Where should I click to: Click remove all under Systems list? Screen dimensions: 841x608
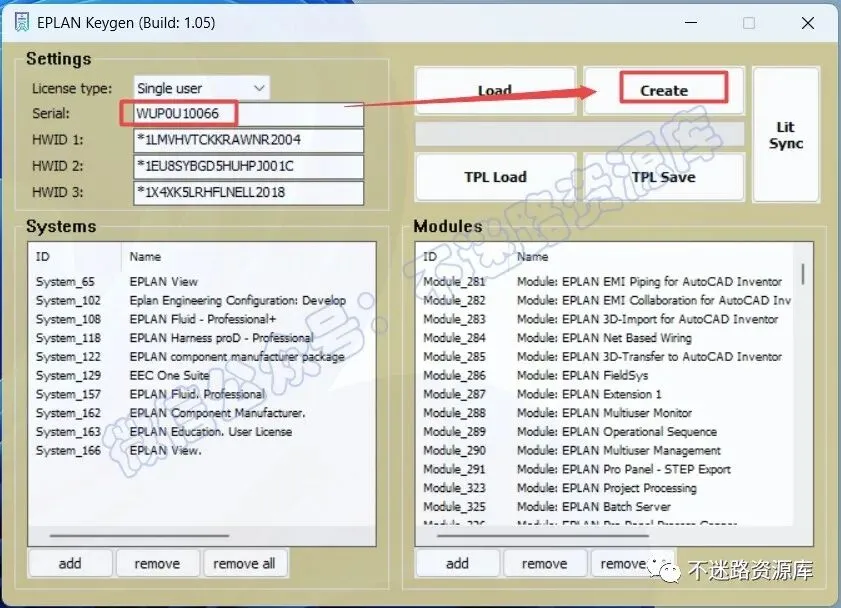click(x=245, y=563)
